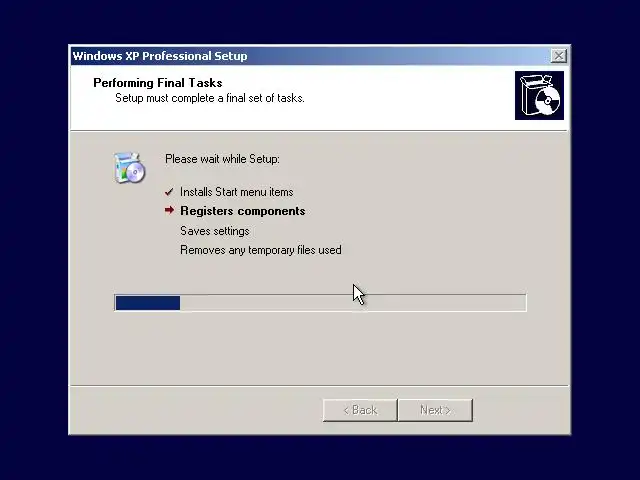Click 'Removes any temporary files used' line
640x480 pixels.
pos(261,250)
